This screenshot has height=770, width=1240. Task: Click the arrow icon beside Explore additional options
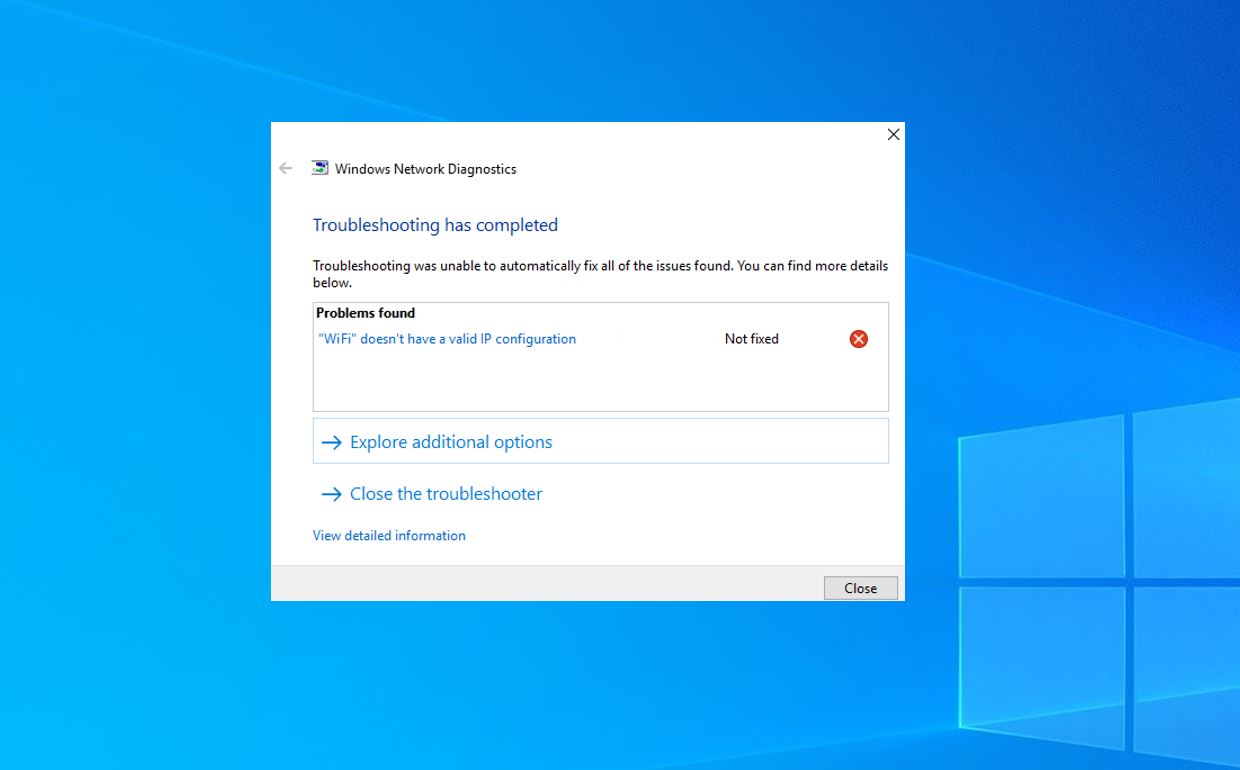coord(331,442)
